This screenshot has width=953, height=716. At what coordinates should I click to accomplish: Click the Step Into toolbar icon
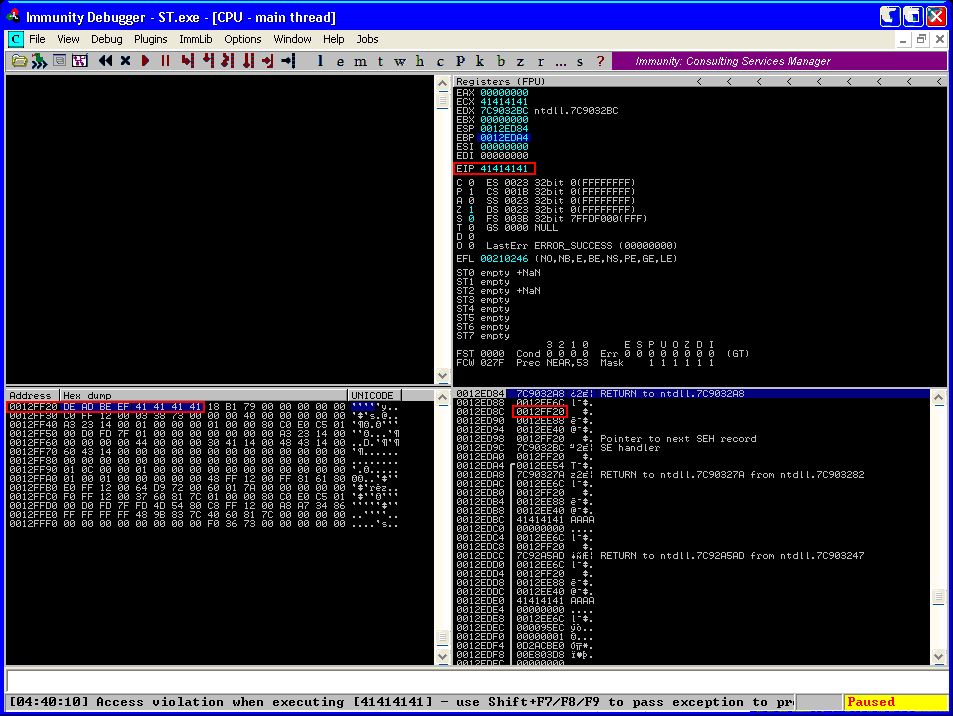pos(188,61)
